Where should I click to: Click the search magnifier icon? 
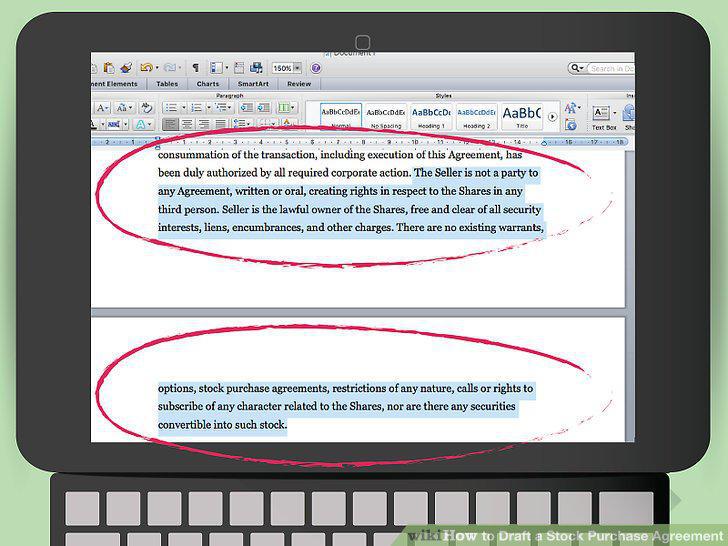pyautogui.click(x=575, y=68)
